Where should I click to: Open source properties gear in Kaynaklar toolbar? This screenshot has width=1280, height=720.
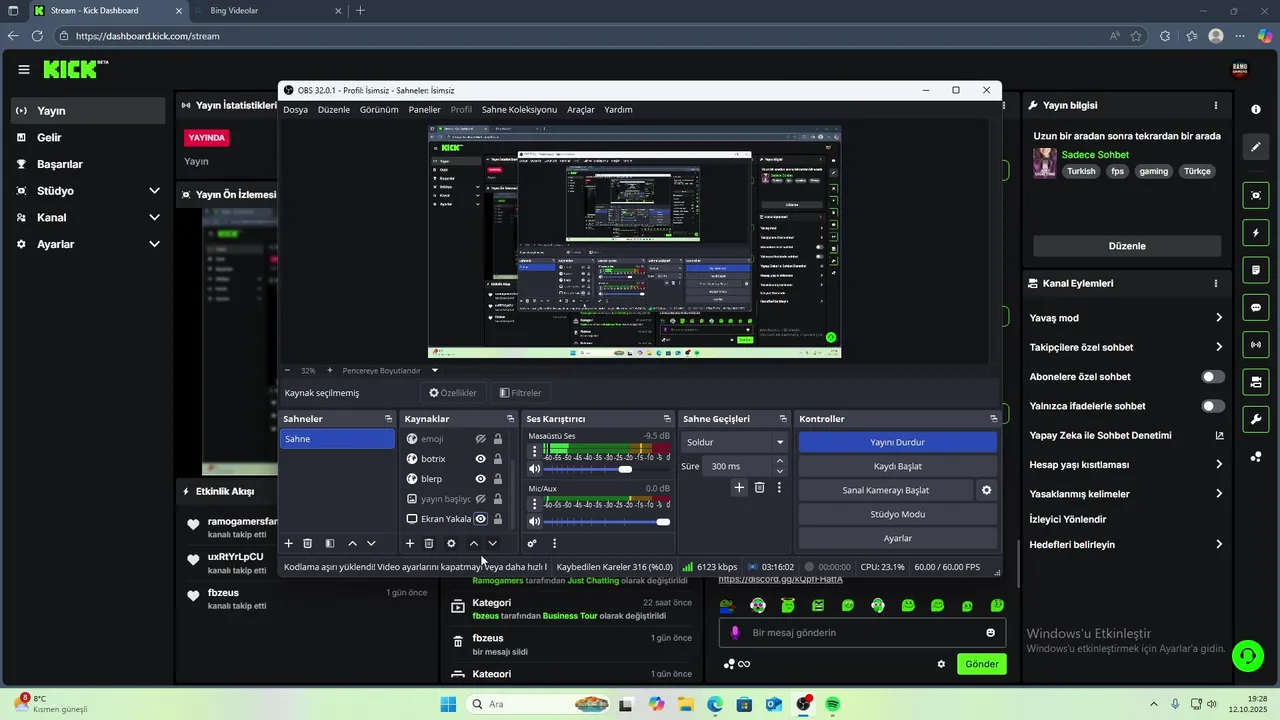click(451, 543)
